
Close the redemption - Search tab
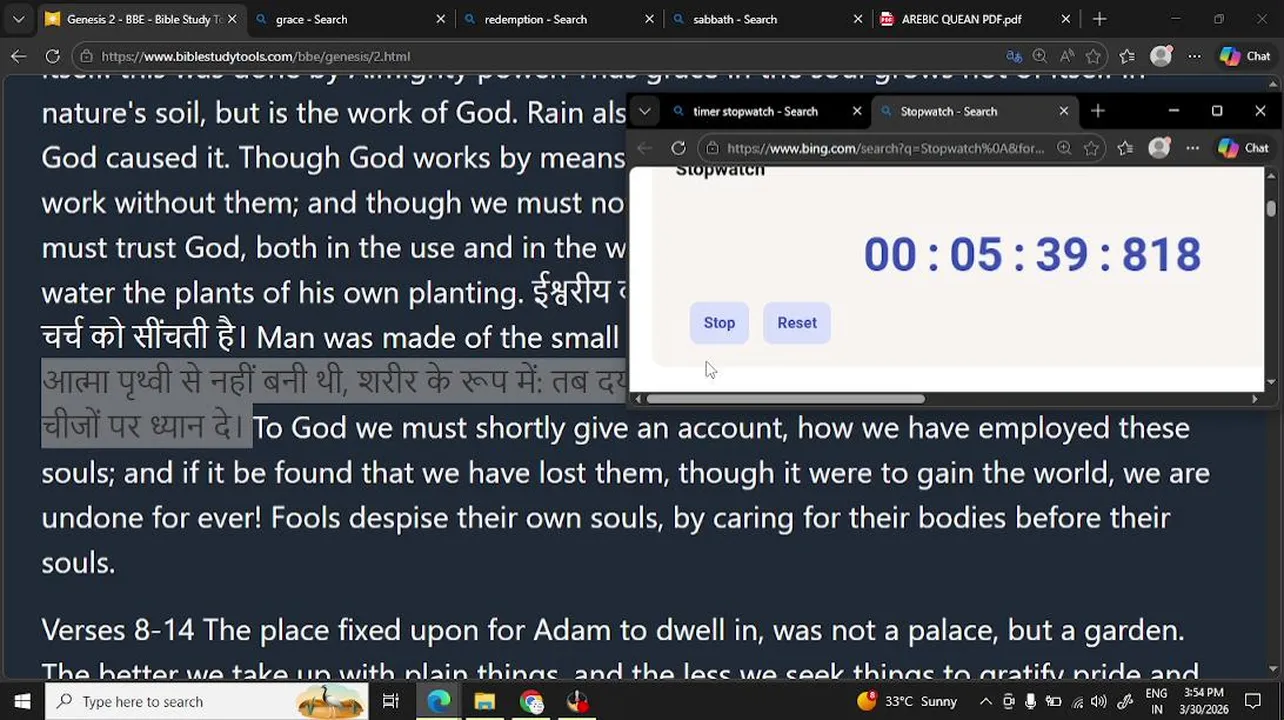pos(649,19)
